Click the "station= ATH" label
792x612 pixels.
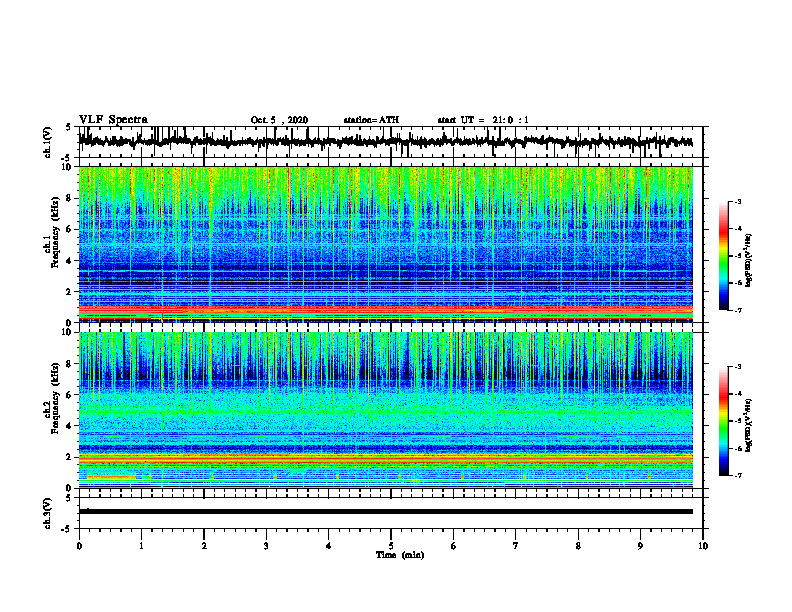[x=371, y=120]
